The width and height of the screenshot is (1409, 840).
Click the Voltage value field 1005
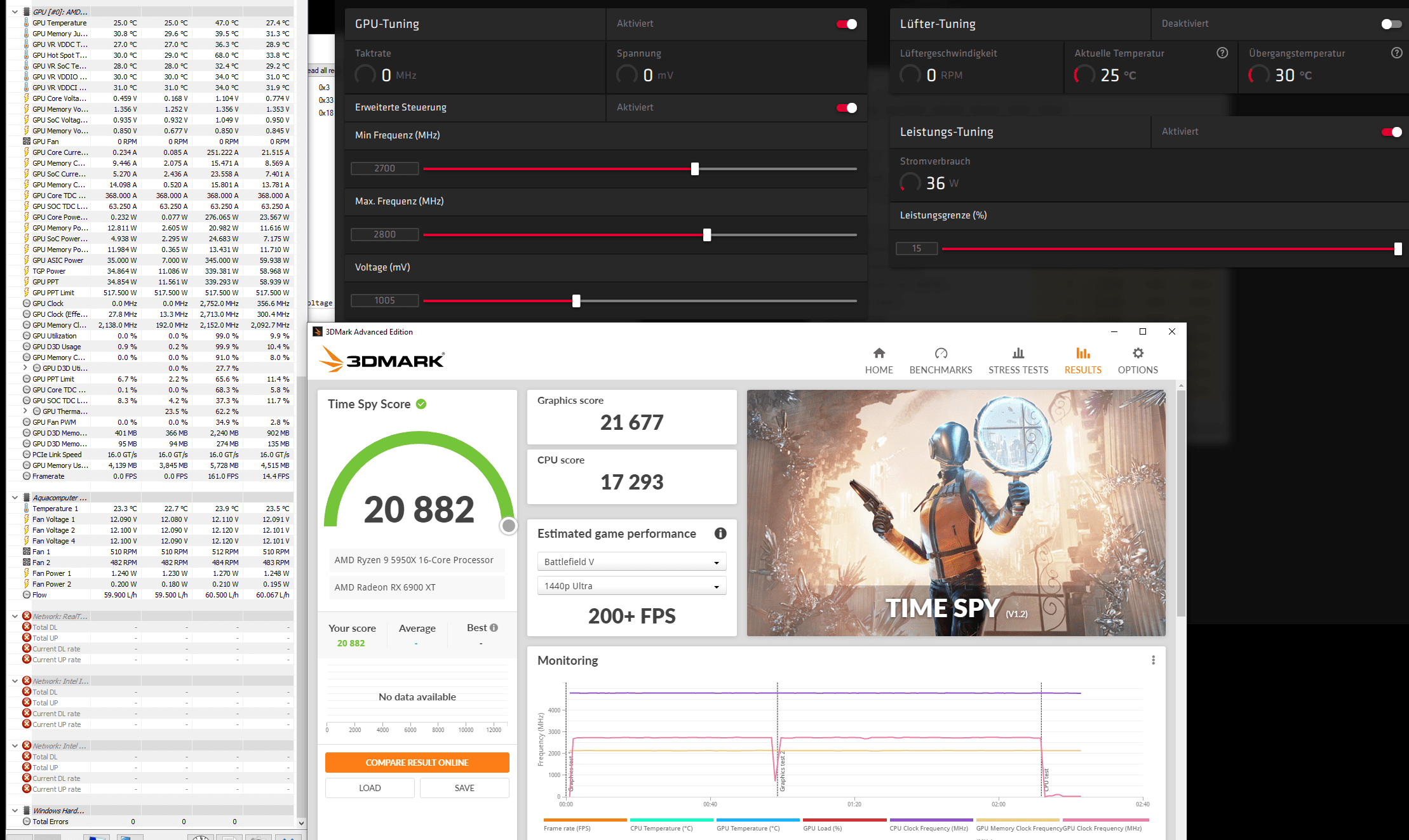384,300
